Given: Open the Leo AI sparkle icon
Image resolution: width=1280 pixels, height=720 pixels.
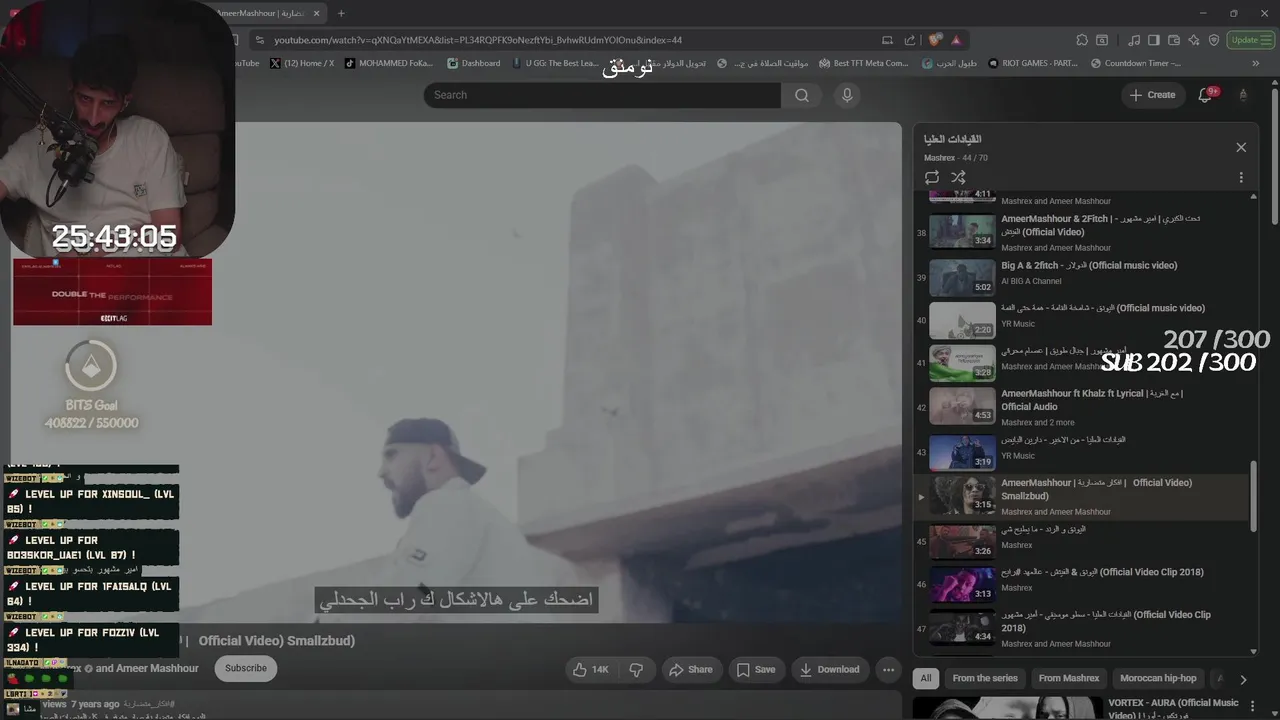Looking at the screenshot, I should (x=1194, y=40).
